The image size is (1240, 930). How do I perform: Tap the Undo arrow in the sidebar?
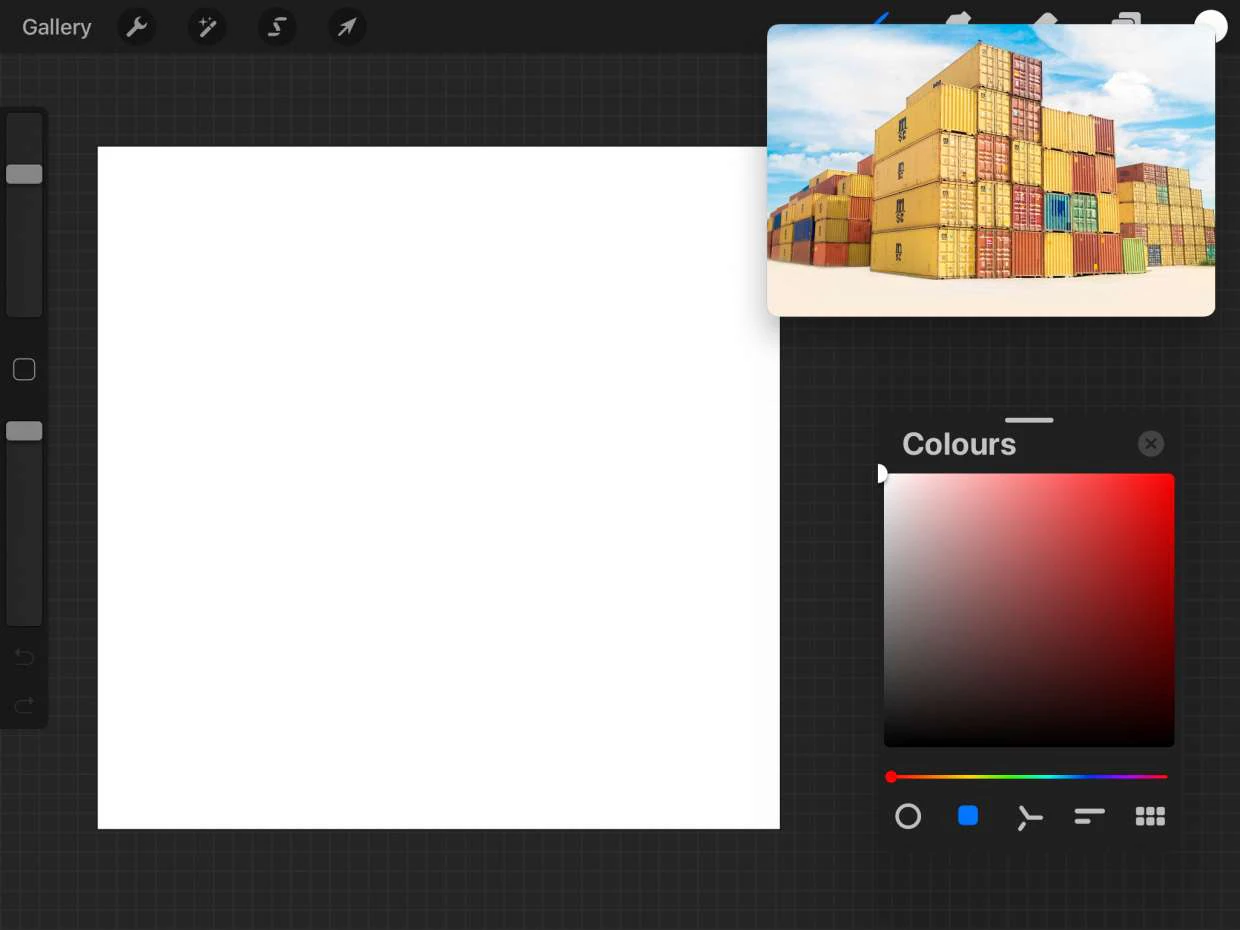tap(24, 656)
